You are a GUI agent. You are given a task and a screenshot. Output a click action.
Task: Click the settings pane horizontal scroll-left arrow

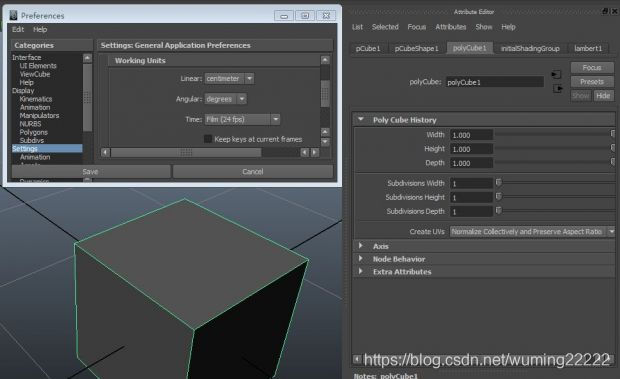[x=105, y=152]
